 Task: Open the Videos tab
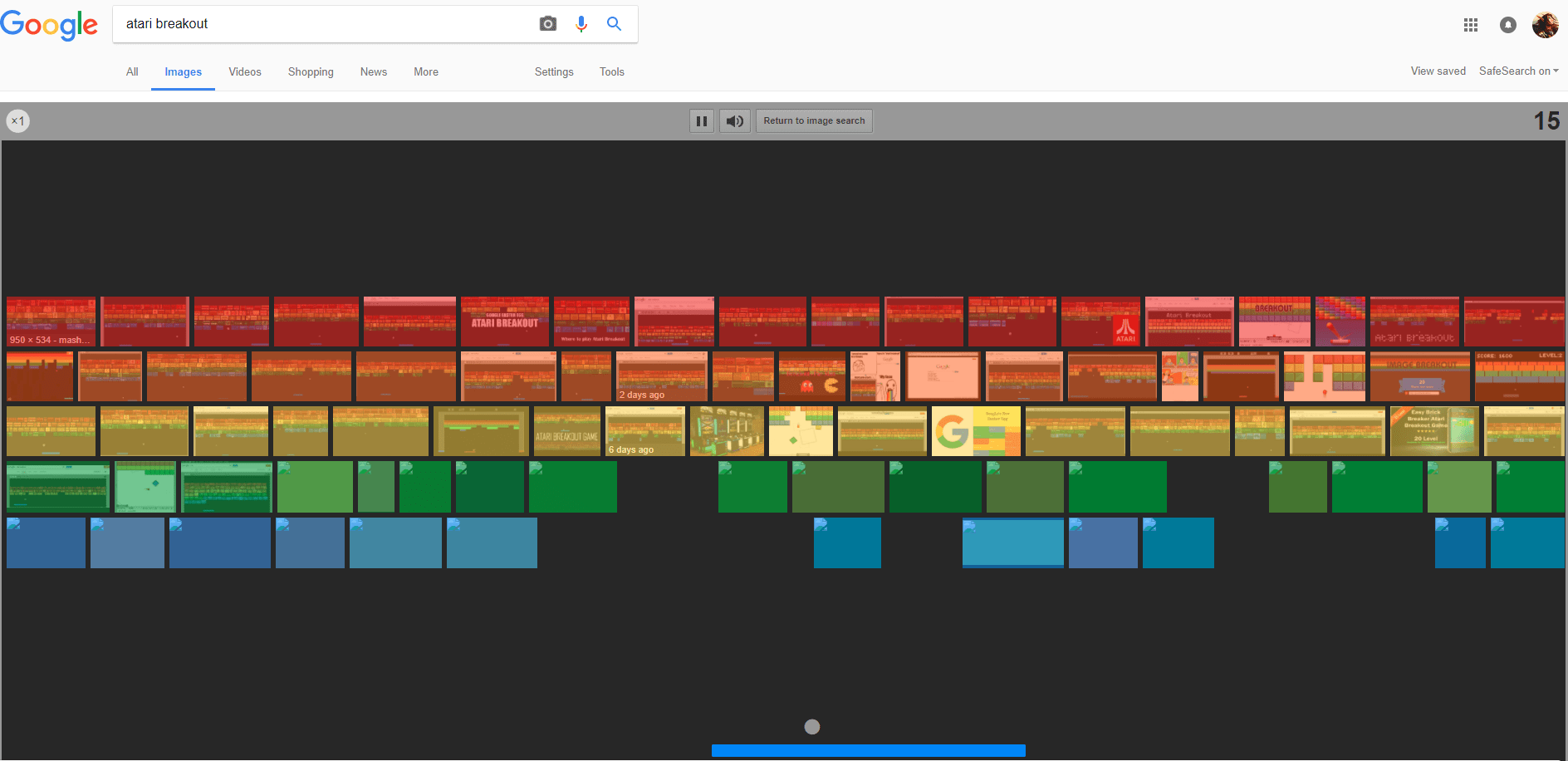[x=245, y=72]
